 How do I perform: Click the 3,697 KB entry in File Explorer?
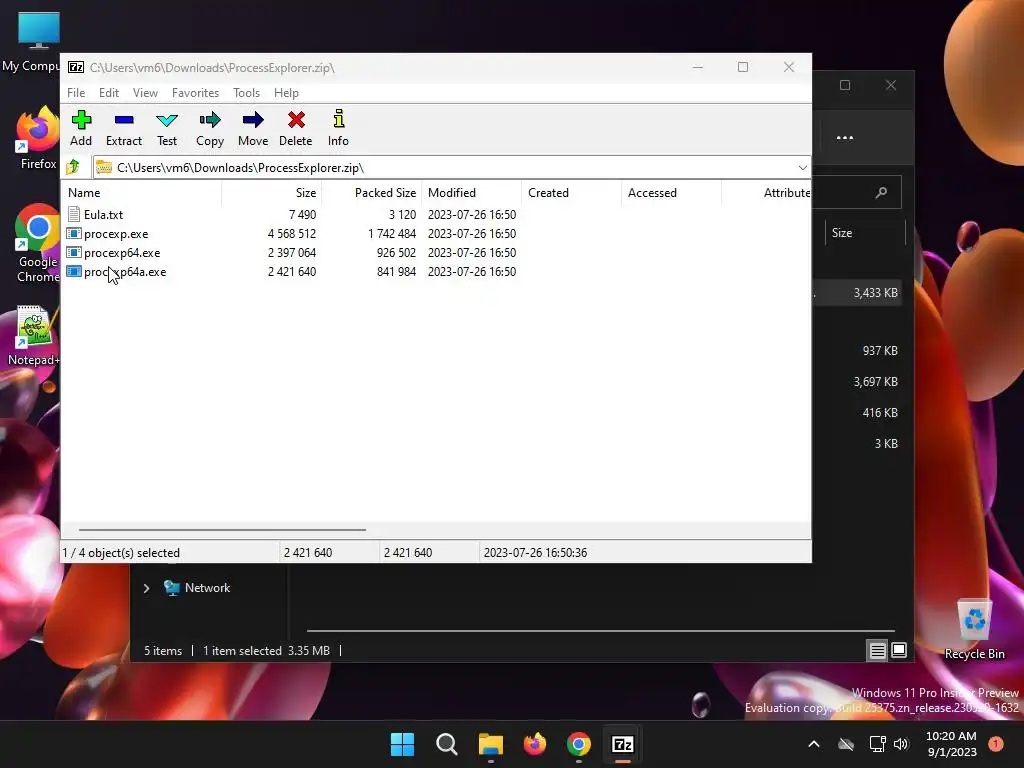[875, 381]
